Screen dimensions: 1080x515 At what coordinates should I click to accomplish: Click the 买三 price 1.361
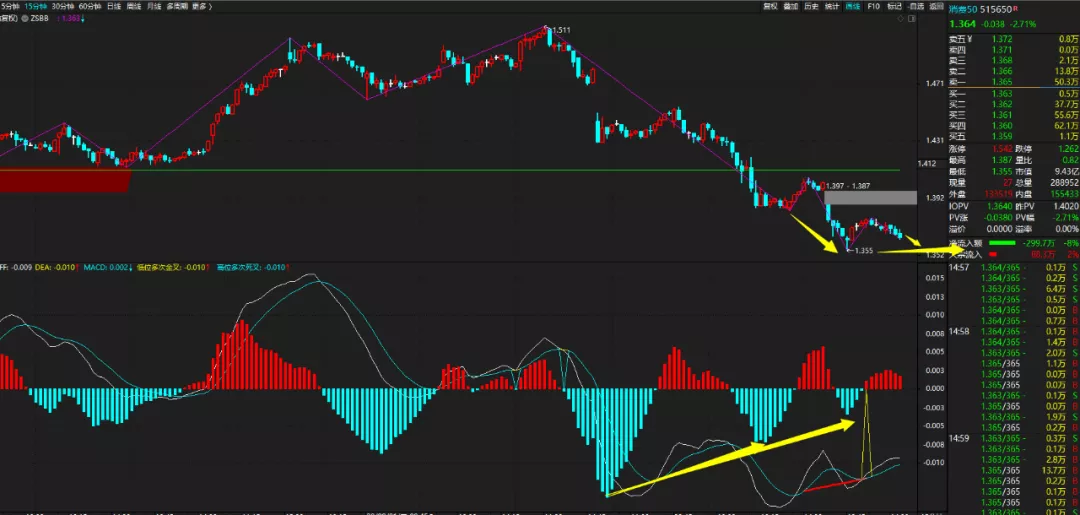(x=1001, y=115)
